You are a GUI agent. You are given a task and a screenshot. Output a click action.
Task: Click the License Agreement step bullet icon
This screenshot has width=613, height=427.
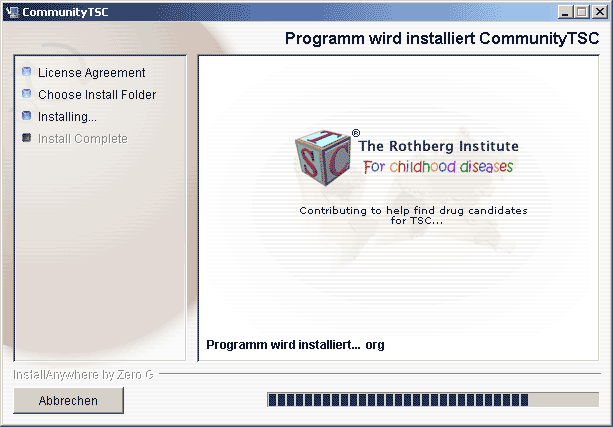tap(26, 72)
